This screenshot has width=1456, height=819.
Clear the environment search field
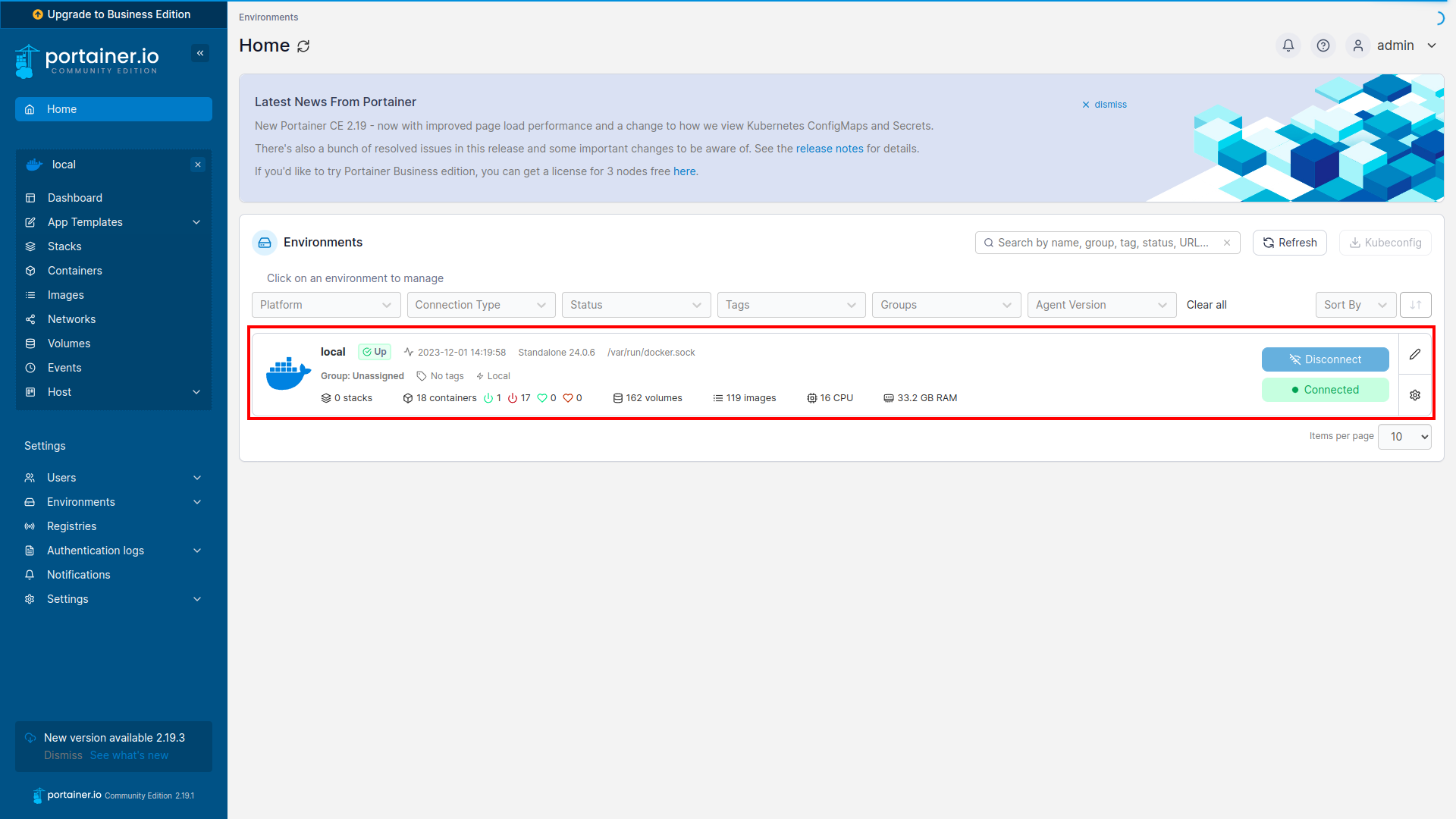pos(1227,243)
